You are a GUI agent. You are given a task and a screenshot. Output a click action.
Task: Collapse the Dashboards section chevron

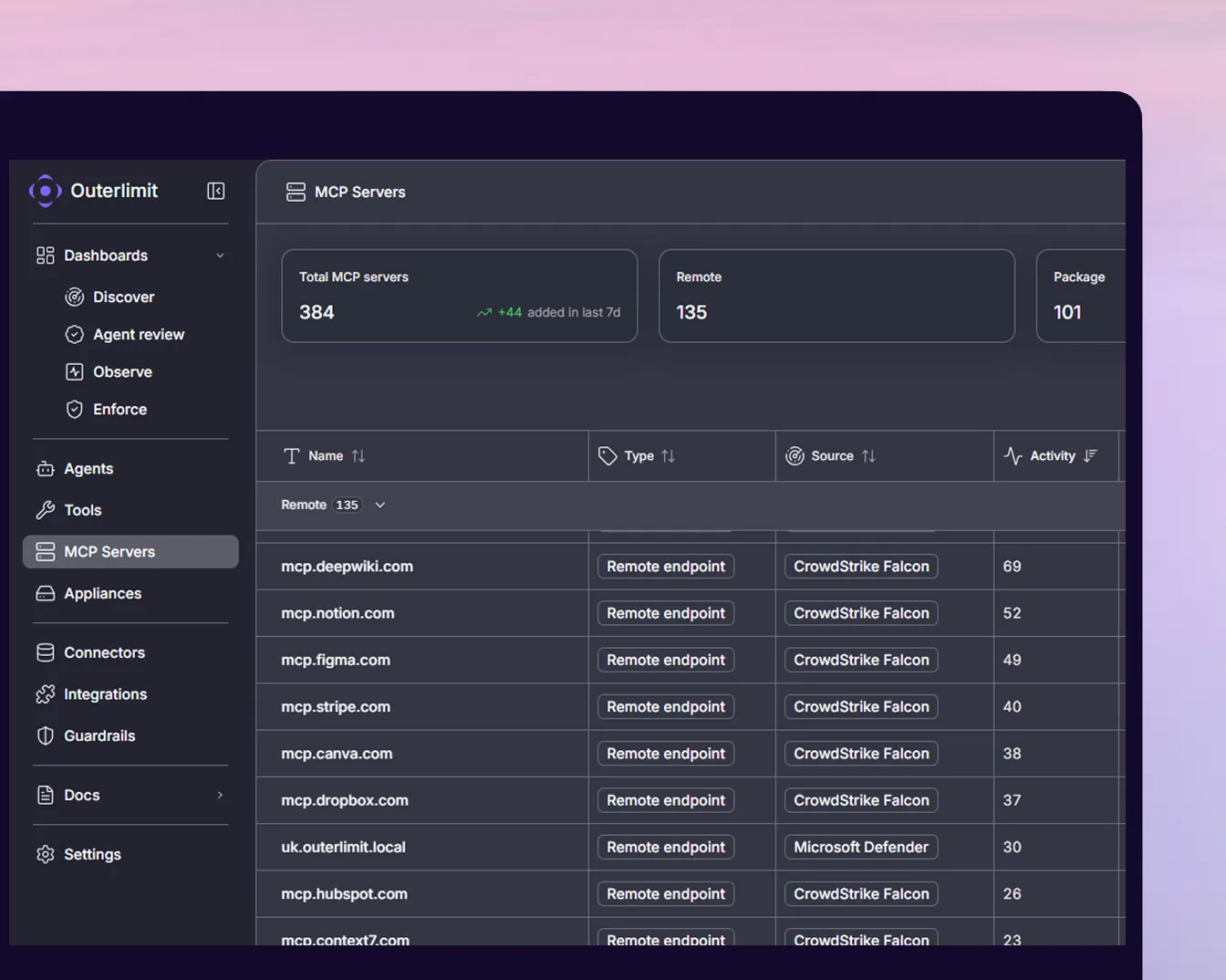pos(220,255)
